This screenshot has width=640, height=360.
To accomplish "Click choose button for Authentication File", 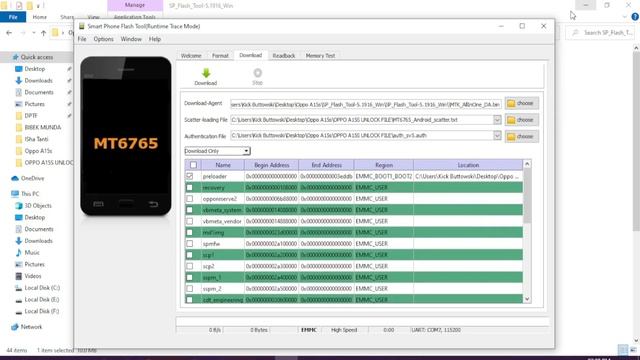I will 522,136.
